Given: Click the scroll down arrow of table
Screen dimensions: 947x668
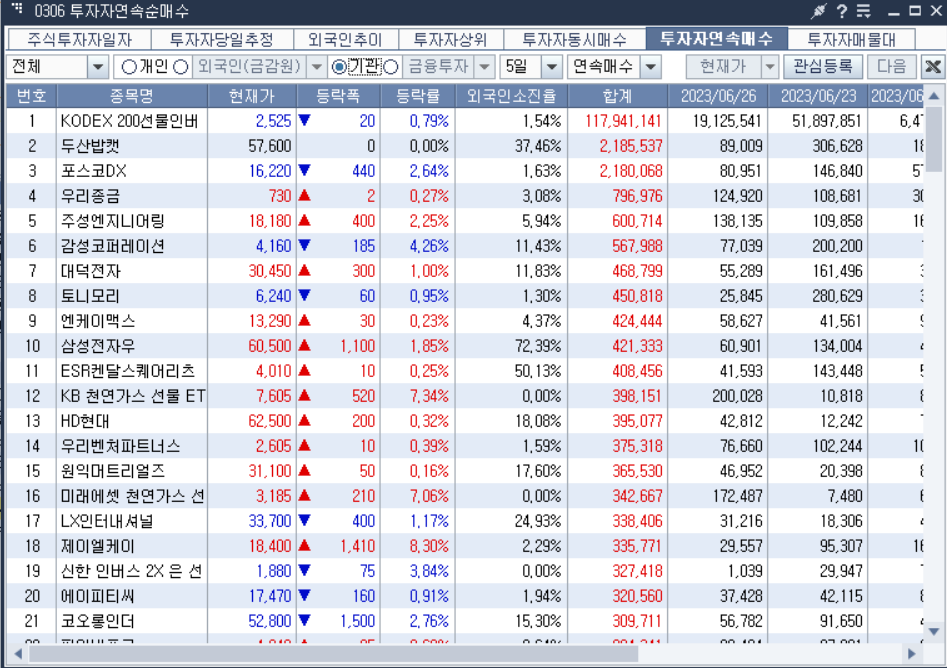Looking at the screenshot, I should tap(934, 632).
